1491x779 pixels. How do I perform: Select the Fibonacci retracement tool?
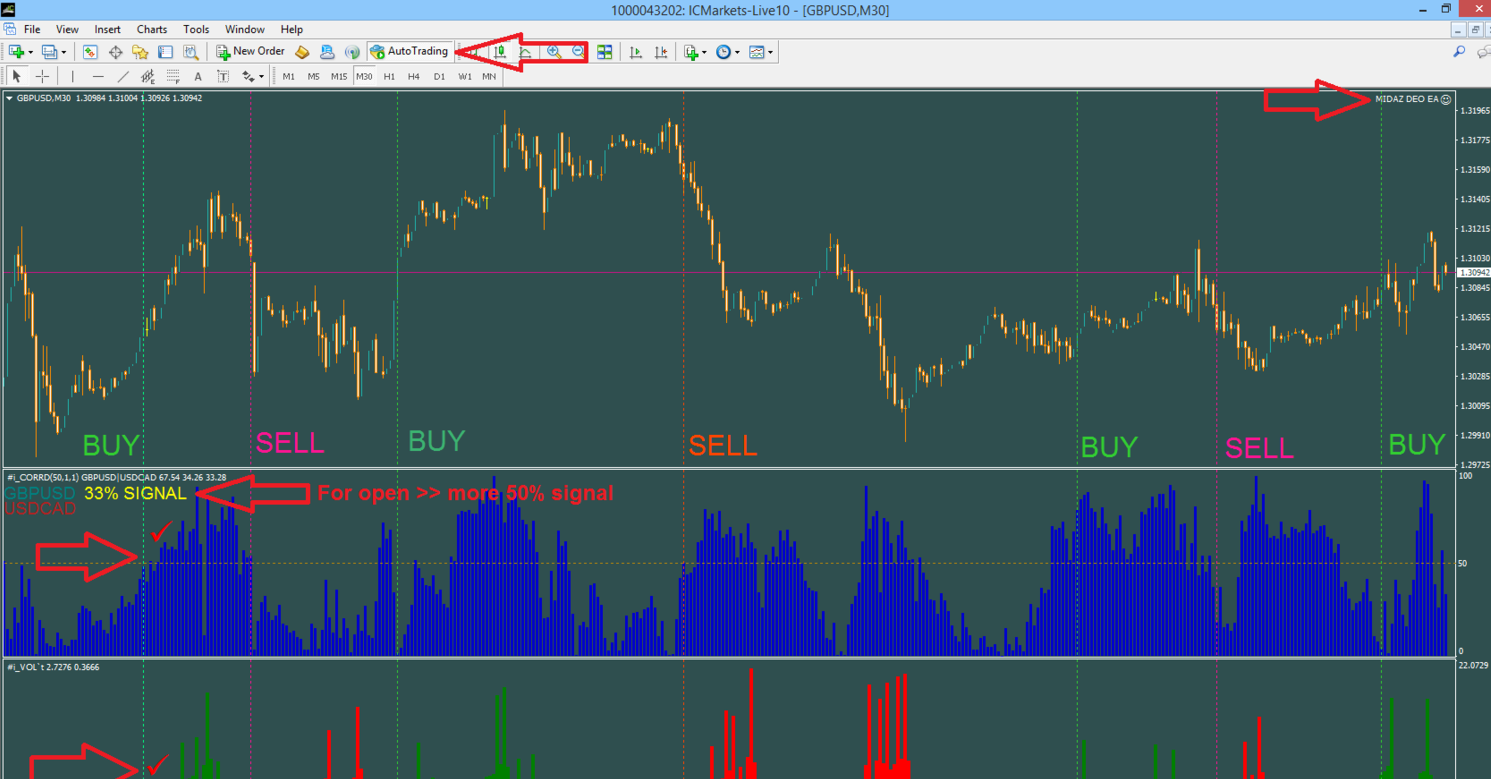coord(173,77)
